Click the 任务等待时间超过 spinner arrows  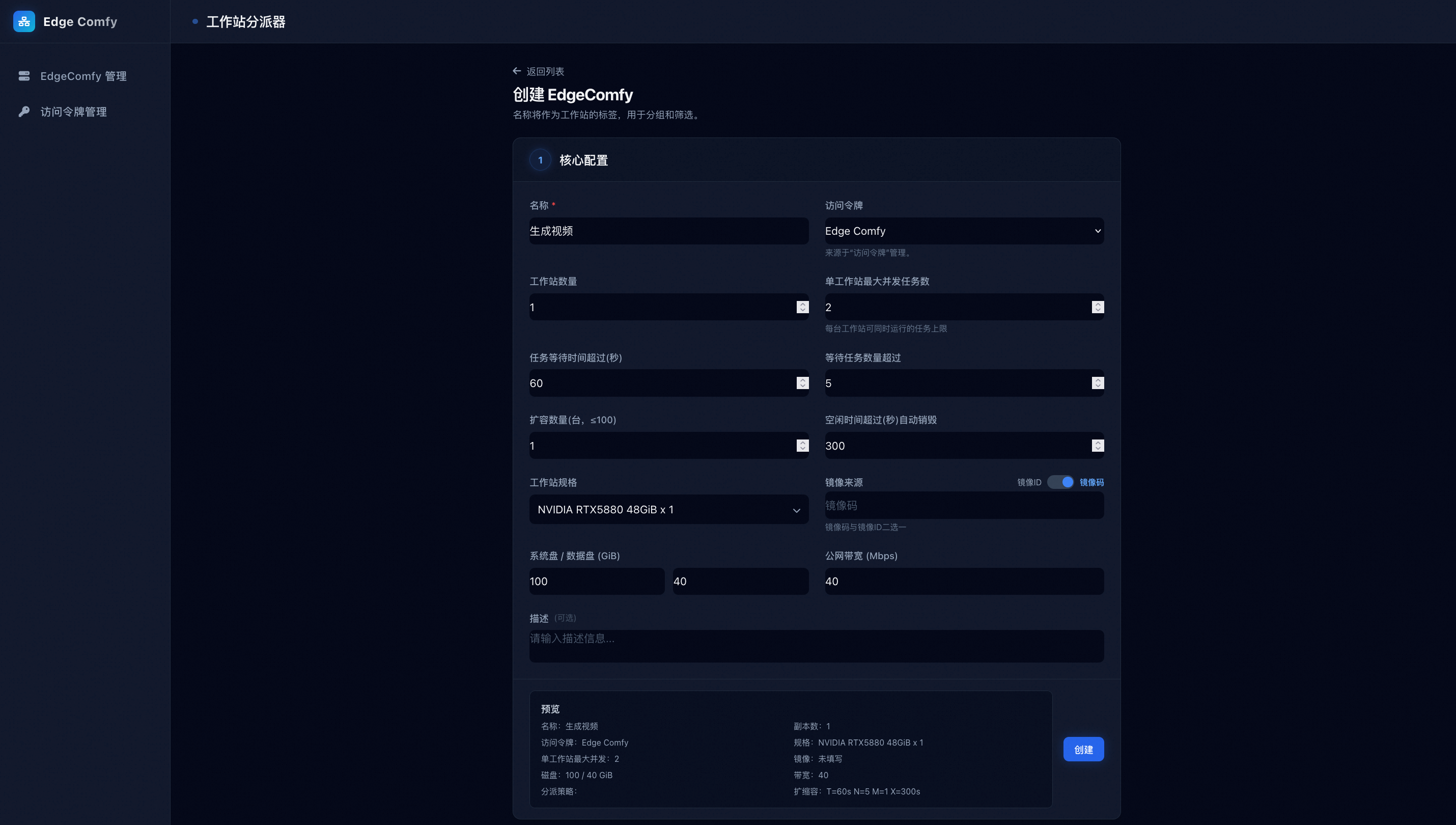802,383
